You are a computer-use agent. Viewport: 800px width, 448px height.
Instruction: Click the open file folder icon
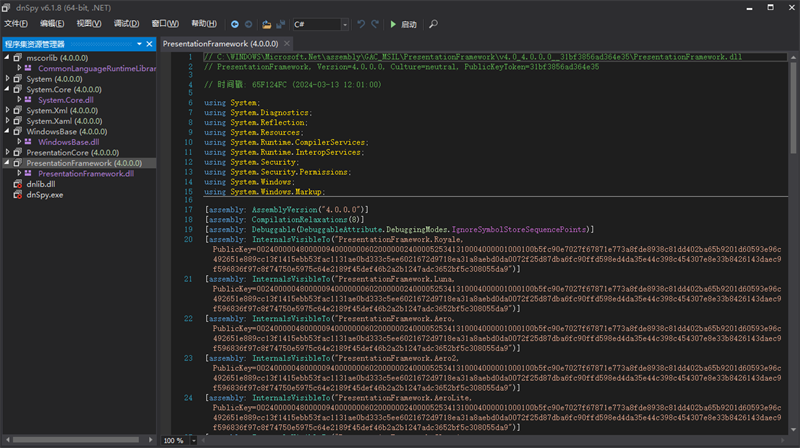[x=266, y=23]
